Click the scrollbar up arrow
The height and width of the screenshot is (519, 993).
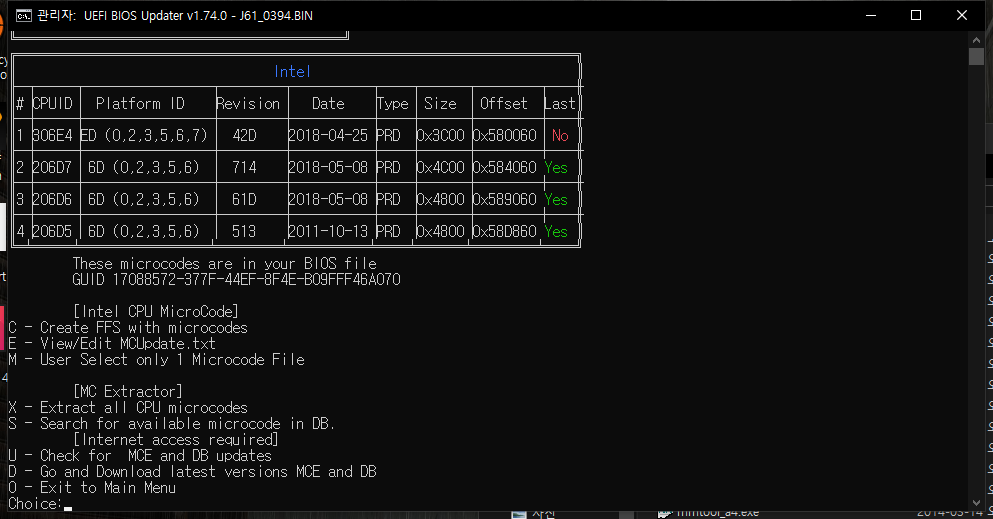pyautogui.click(x=976, y=39)
